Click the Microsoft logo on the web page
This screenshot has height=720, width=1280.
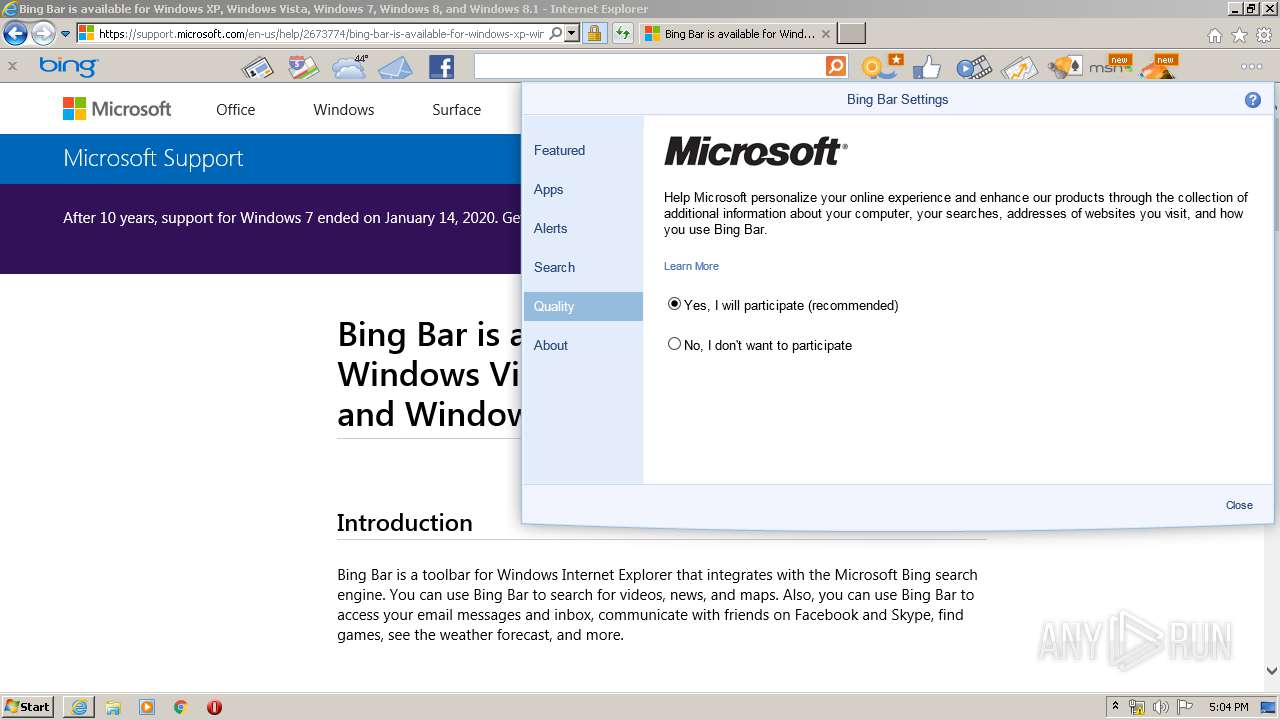tap(117, 109)
